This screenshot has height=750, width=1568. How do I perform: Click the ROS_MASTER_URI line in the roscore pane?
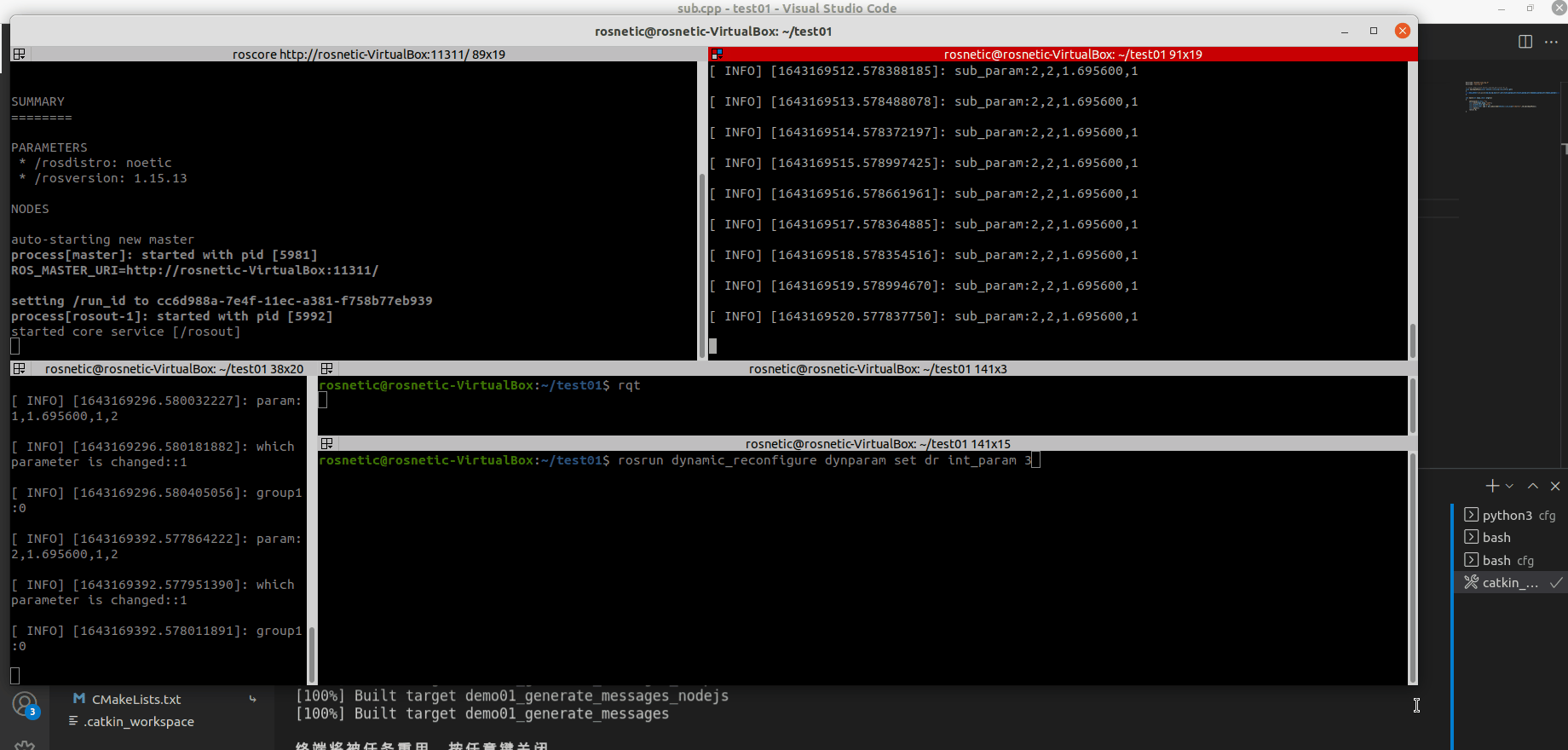[x=194, y=270]
